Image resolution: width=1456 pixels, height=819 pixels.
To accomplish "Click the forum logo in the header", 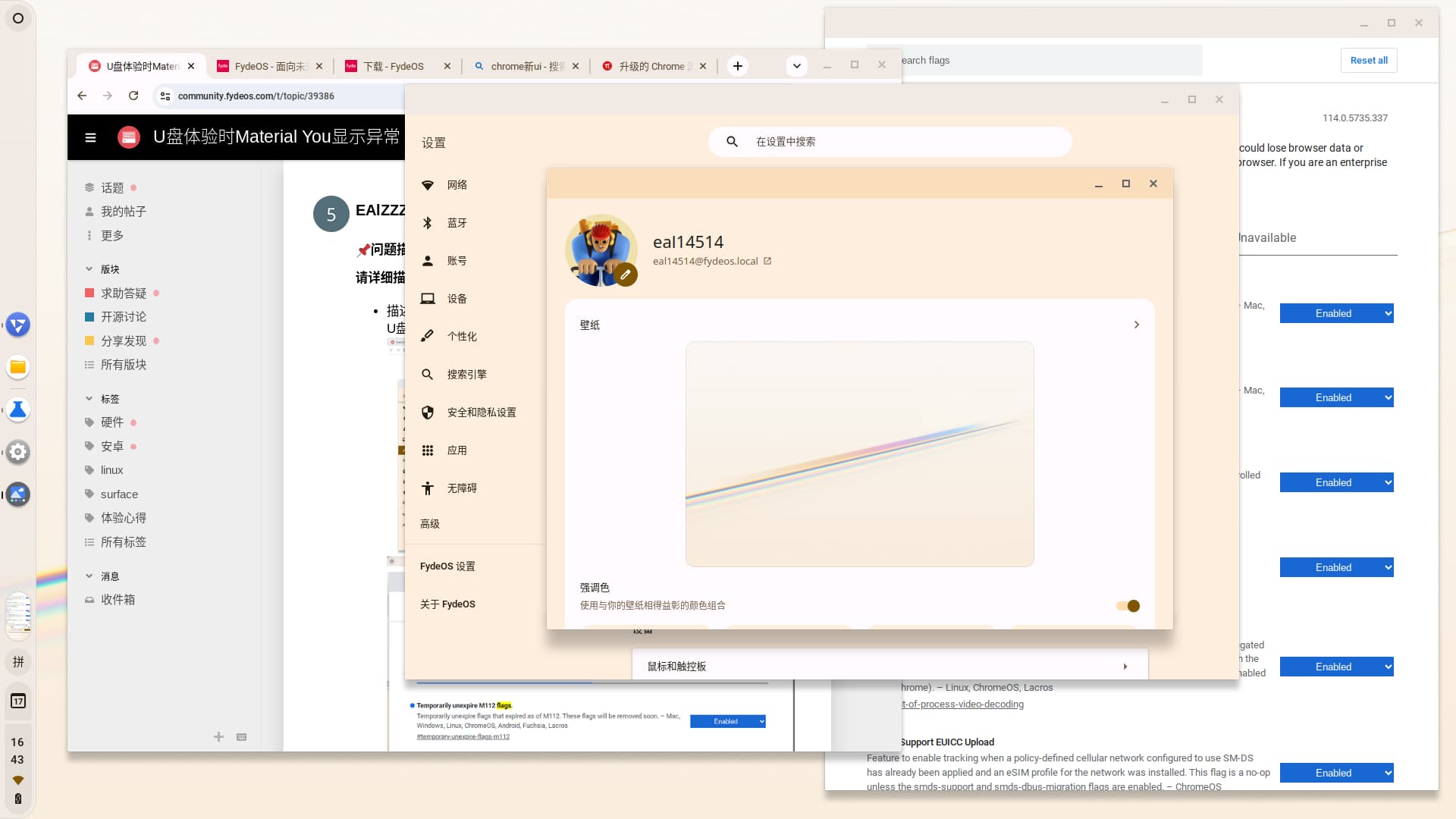I will [x=129, y=137].
